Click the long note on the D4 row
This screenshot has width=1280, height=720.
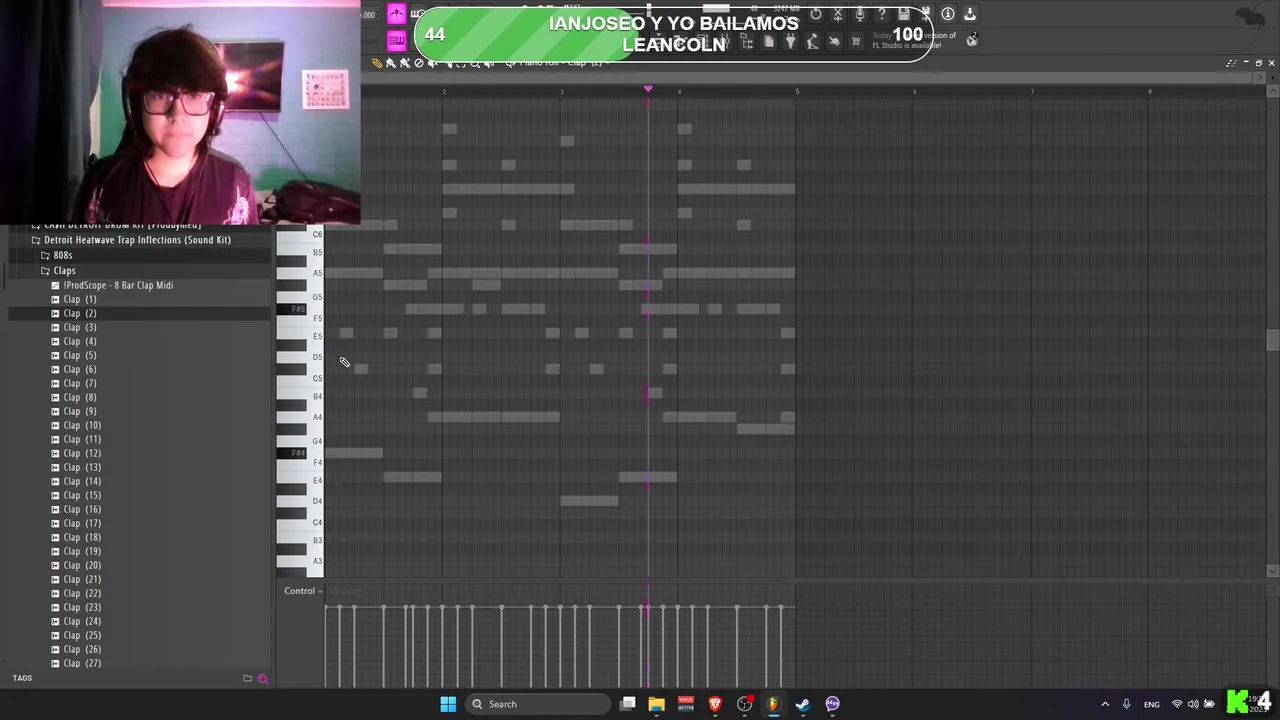click(x=589, y=501)
